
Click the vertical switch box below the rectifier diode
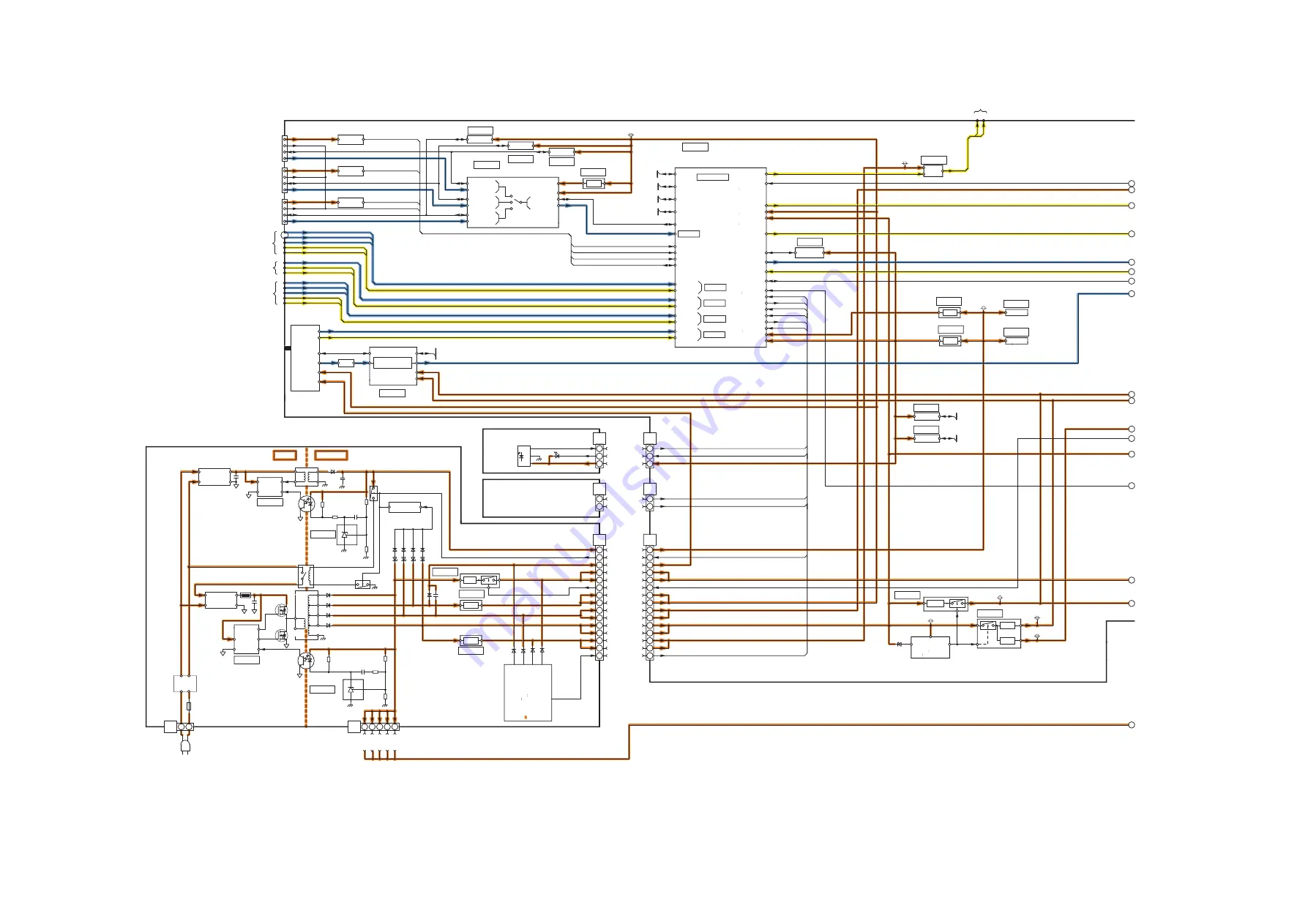[373, 493]
